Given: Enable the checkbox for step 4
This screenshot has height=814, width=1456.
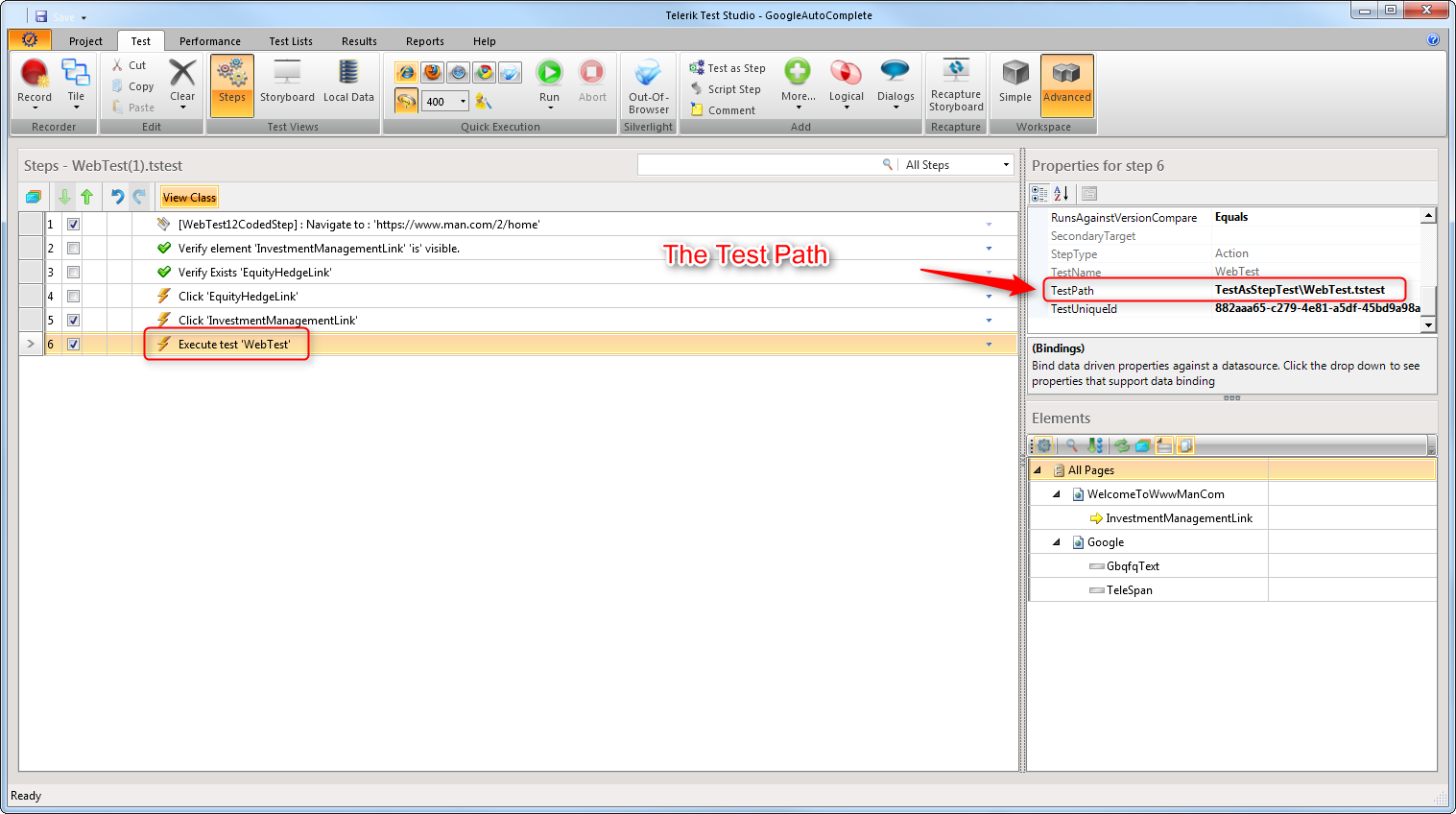Looking at the screenshot, I should (x=73, y=297).
